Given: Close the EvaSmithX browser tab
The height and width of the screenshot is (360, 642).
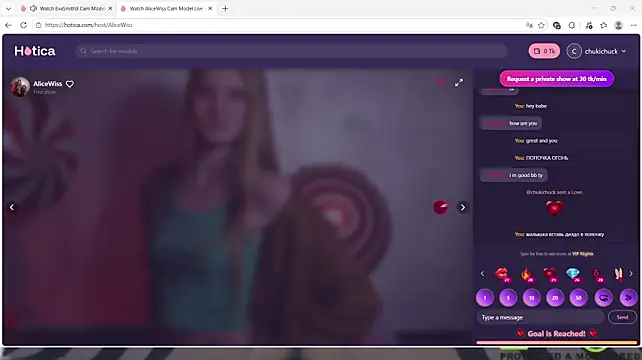Looking at the screenshot, I should pos(110,8).
